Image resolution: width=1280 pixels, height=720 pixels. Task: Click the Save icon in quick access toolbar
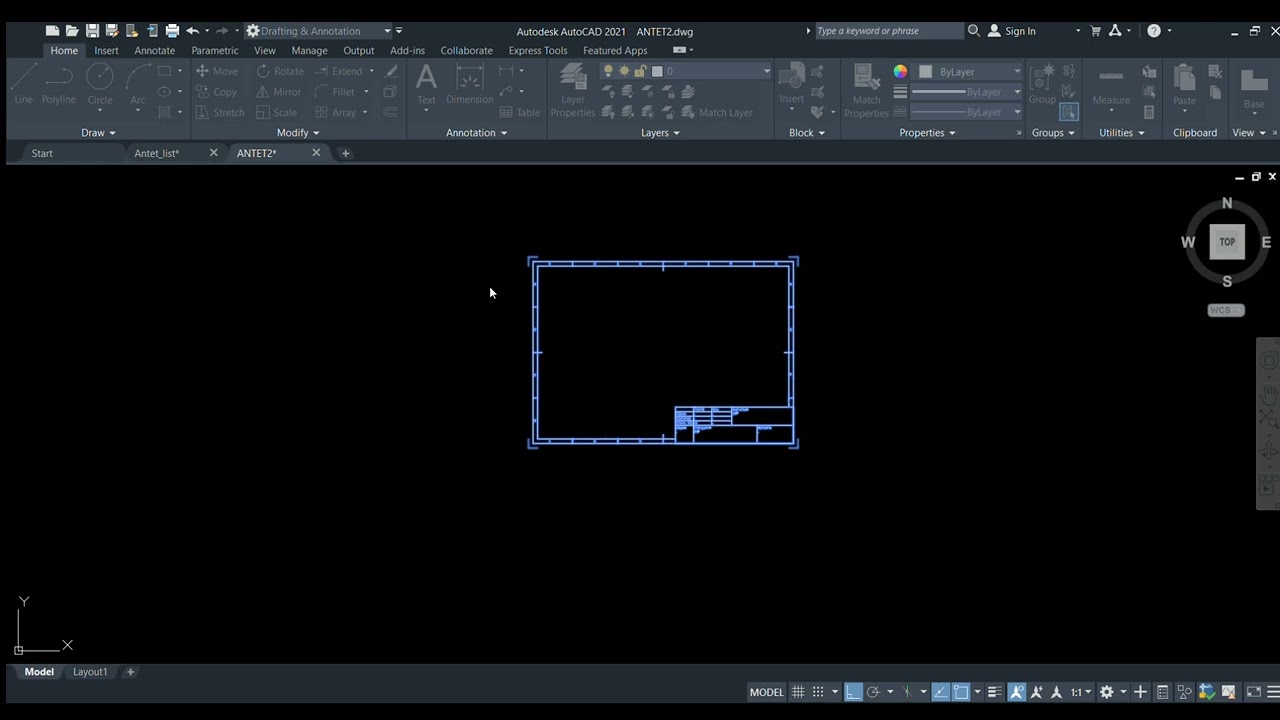click(x=92, y=31)
